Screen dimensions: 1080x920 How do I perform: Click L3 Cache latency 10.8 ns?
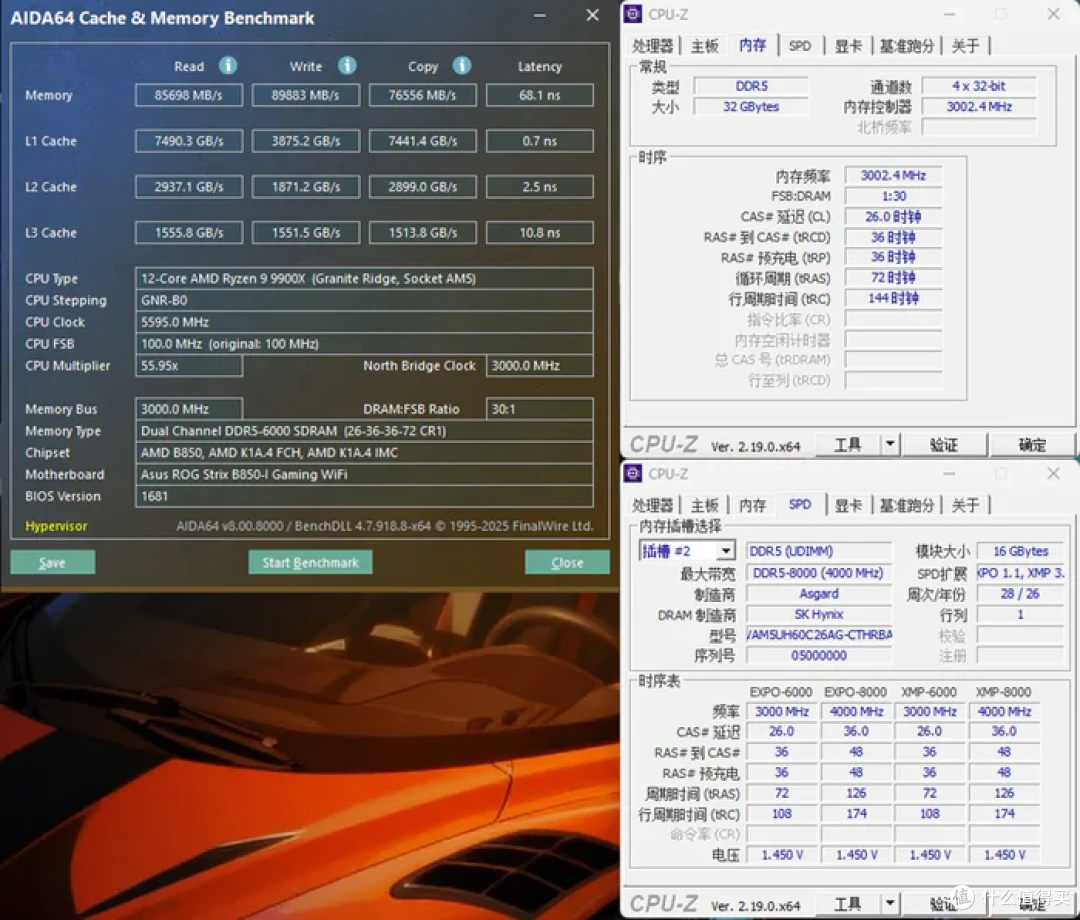540,233
